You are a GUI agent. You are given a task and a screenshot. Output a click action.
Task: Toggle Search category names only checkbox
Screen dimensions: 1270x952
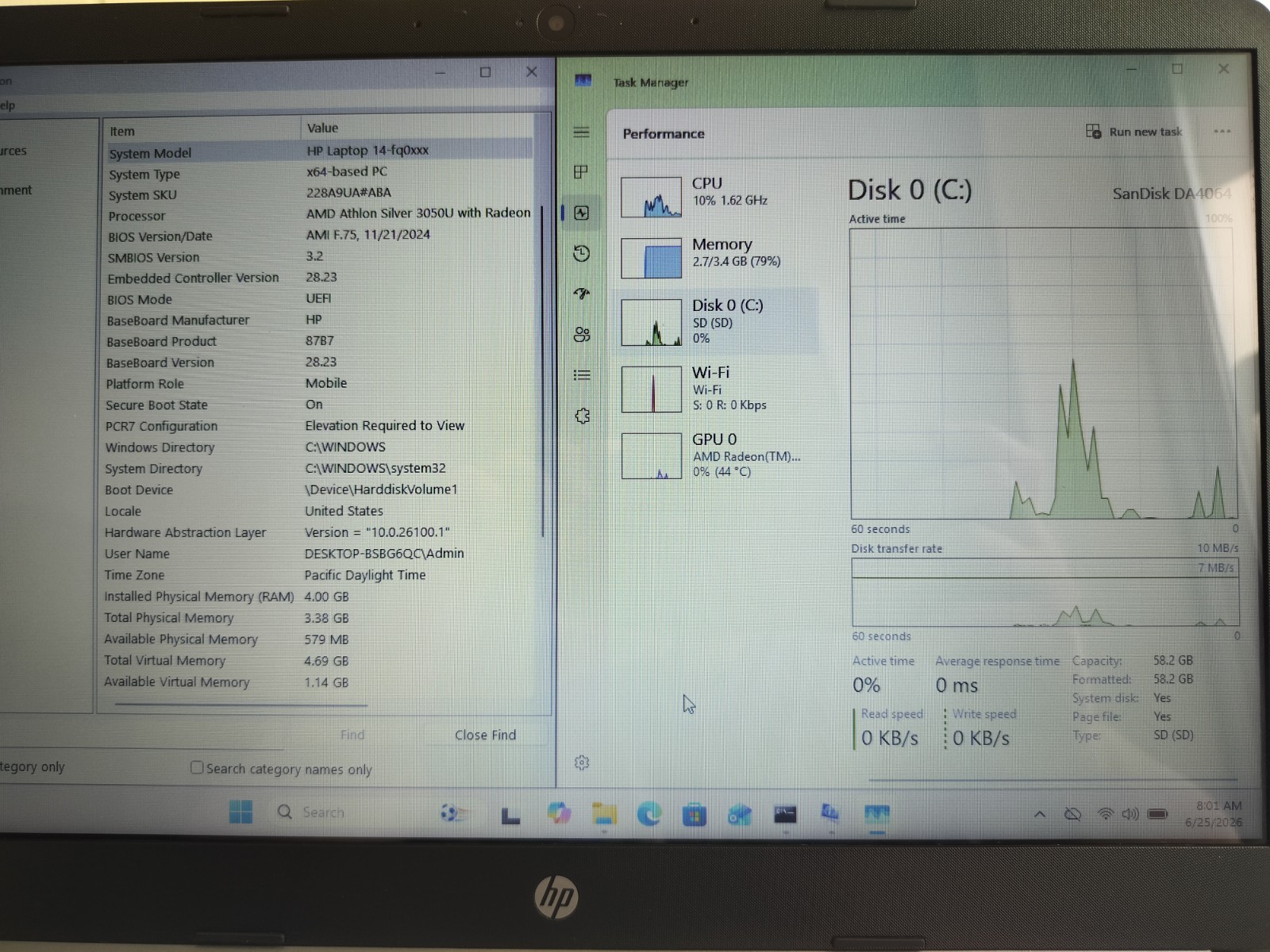[197, 767]
